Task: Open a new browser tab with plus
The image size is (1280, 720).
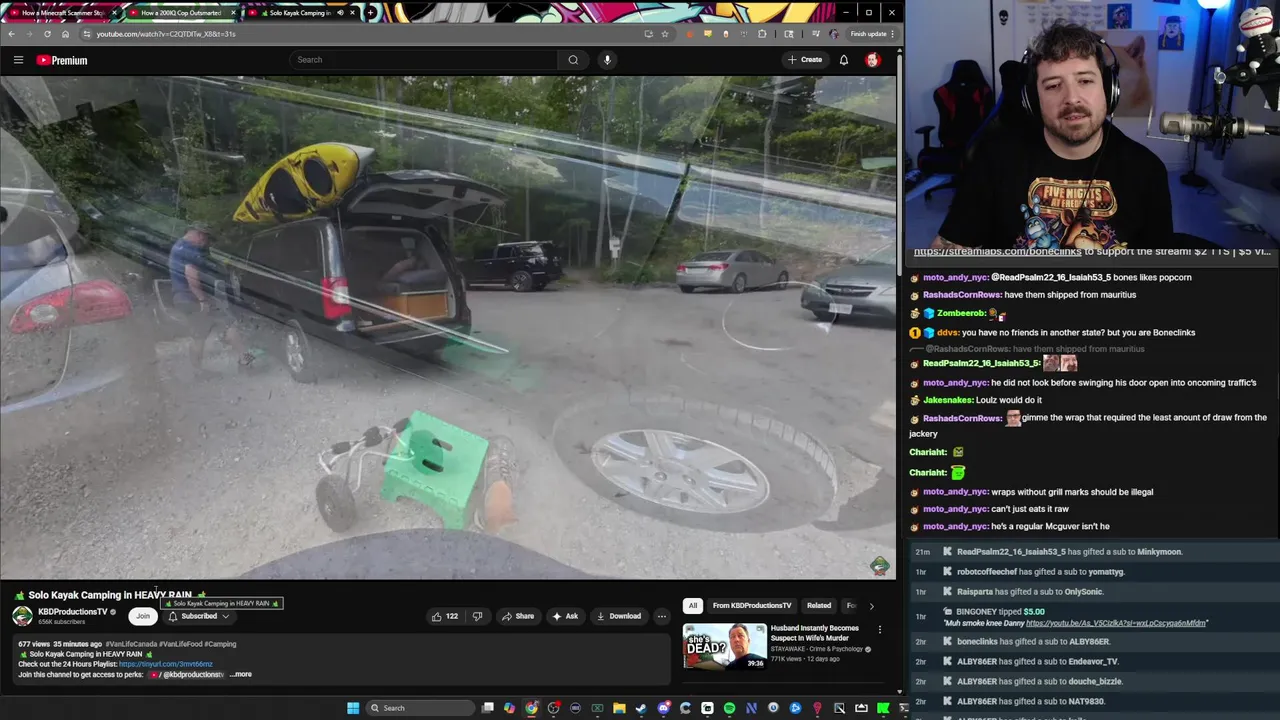Action: (x=371, y=13)
